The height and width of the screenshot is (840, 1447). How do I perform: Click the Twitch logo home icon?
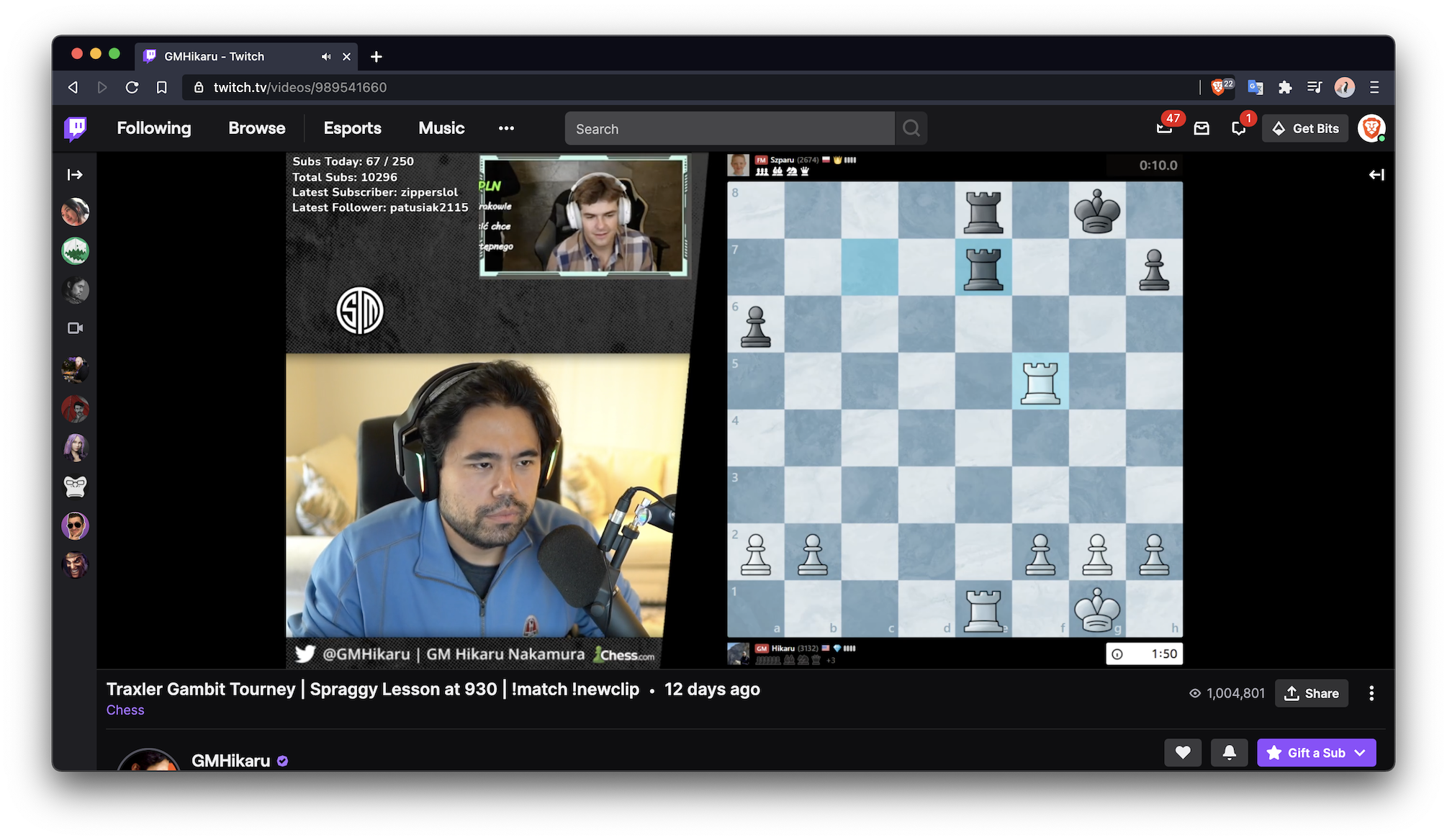click(76, 129)
